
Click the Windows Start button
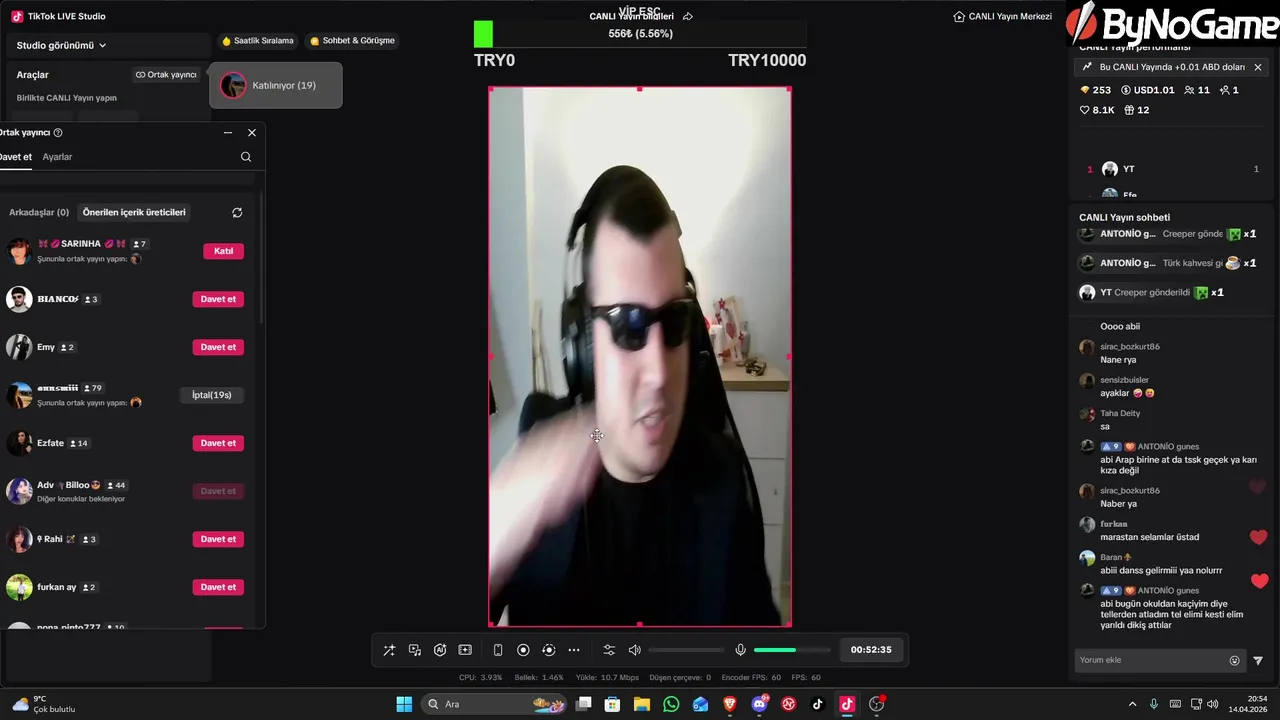tap(404, 704)
